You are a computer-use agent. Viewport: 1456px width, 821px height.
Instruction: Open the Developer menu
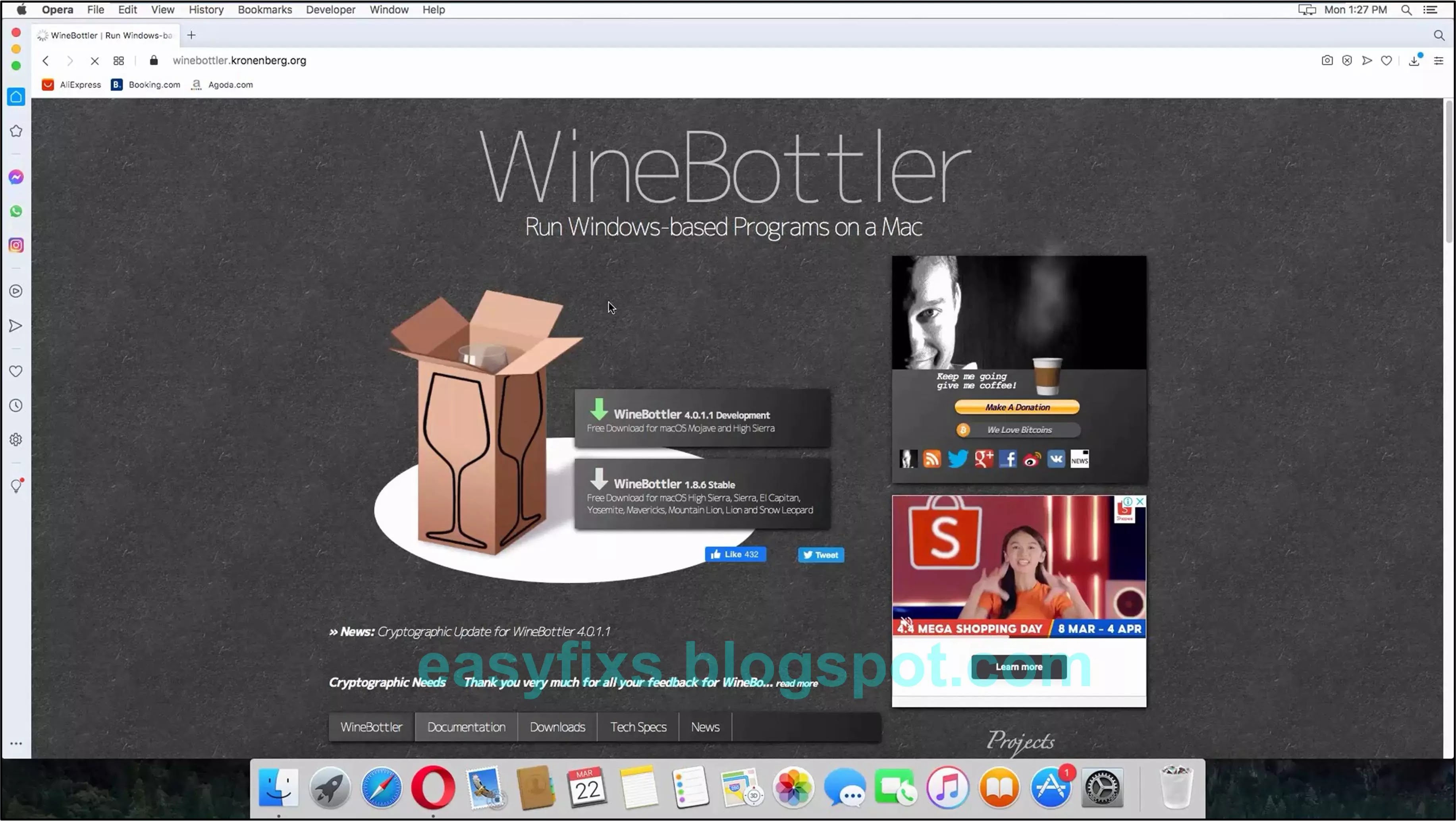(x=331, y=10)
